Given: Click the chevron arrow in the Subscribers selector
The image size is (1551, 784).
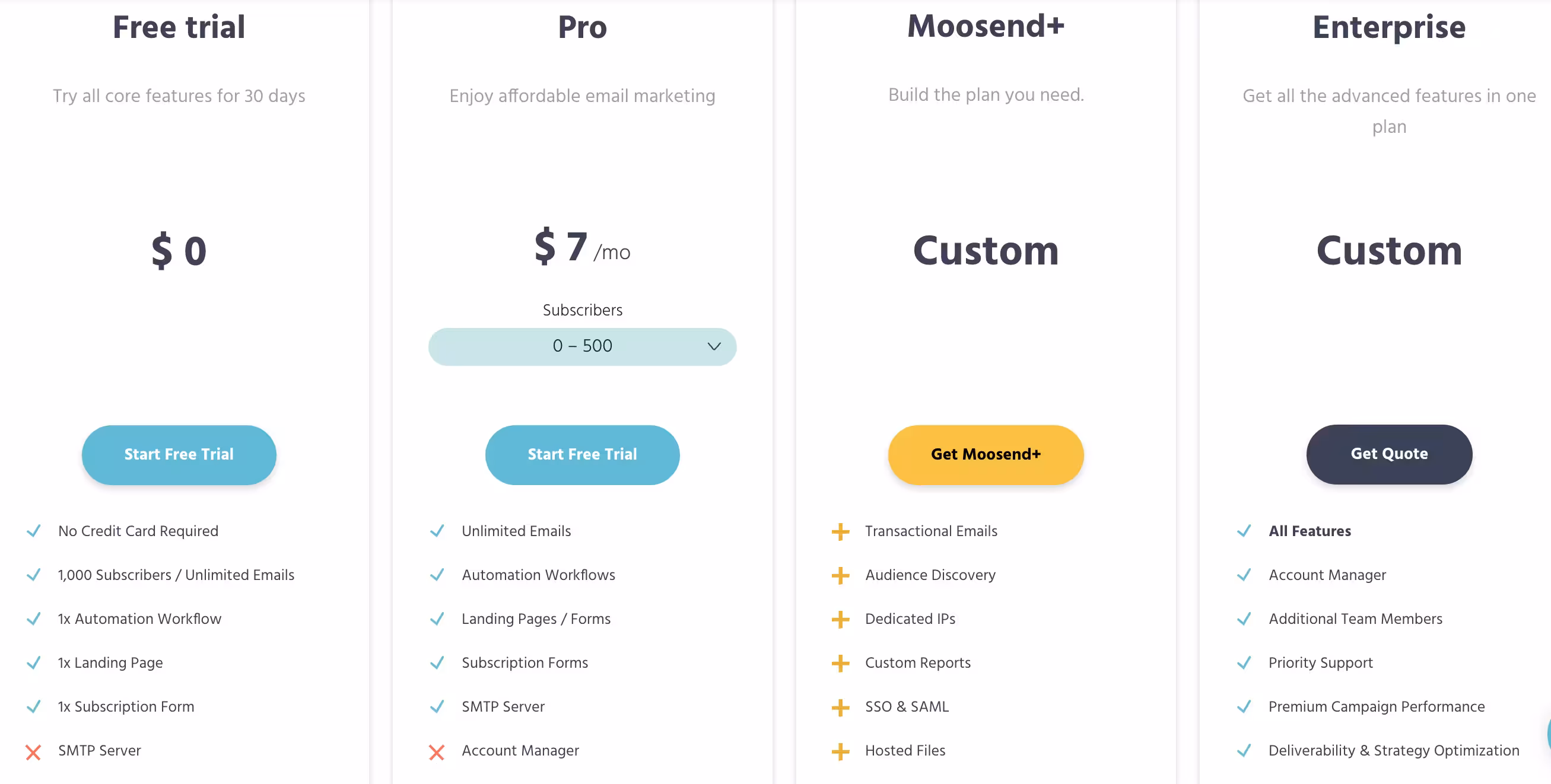Looking at the screenshot, I should pyautogui.click(x=713, y=346).
